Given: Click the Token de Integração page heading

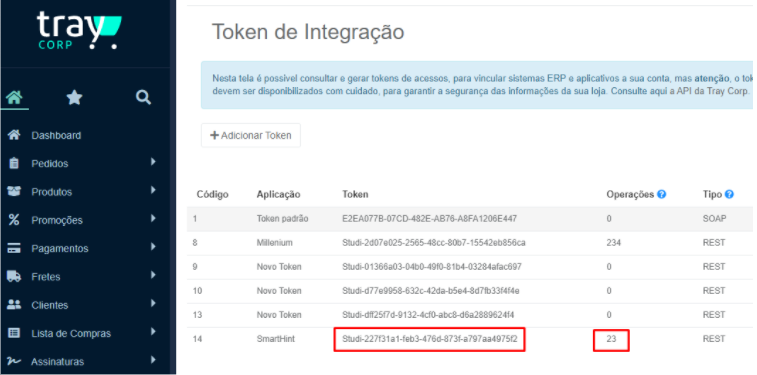Looking at the screenshot, I should click(308, 32).
